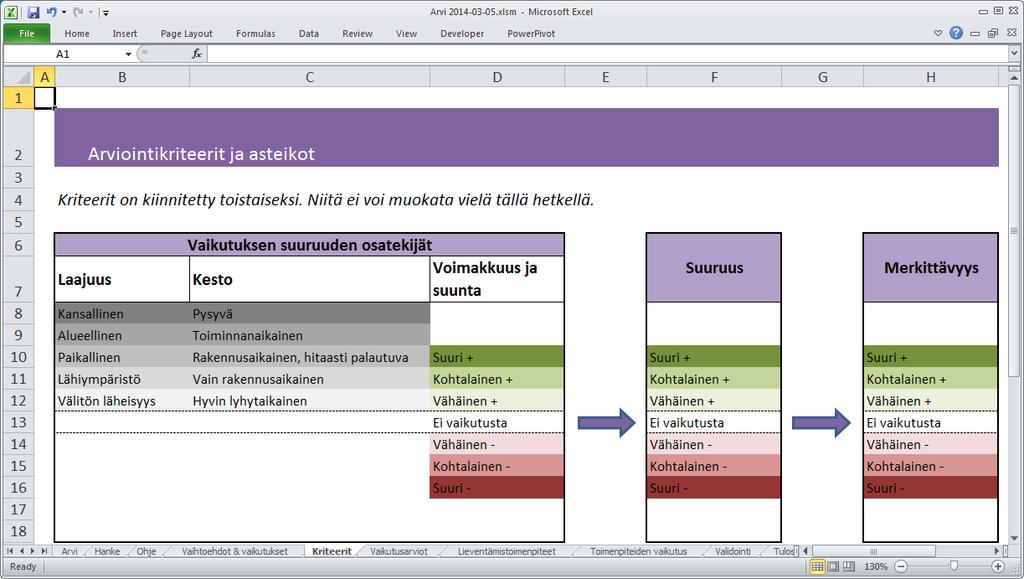This screenshot has width=1024, height=579.
Task: Click the Name Box showing A1
Action: click(63, 54)
